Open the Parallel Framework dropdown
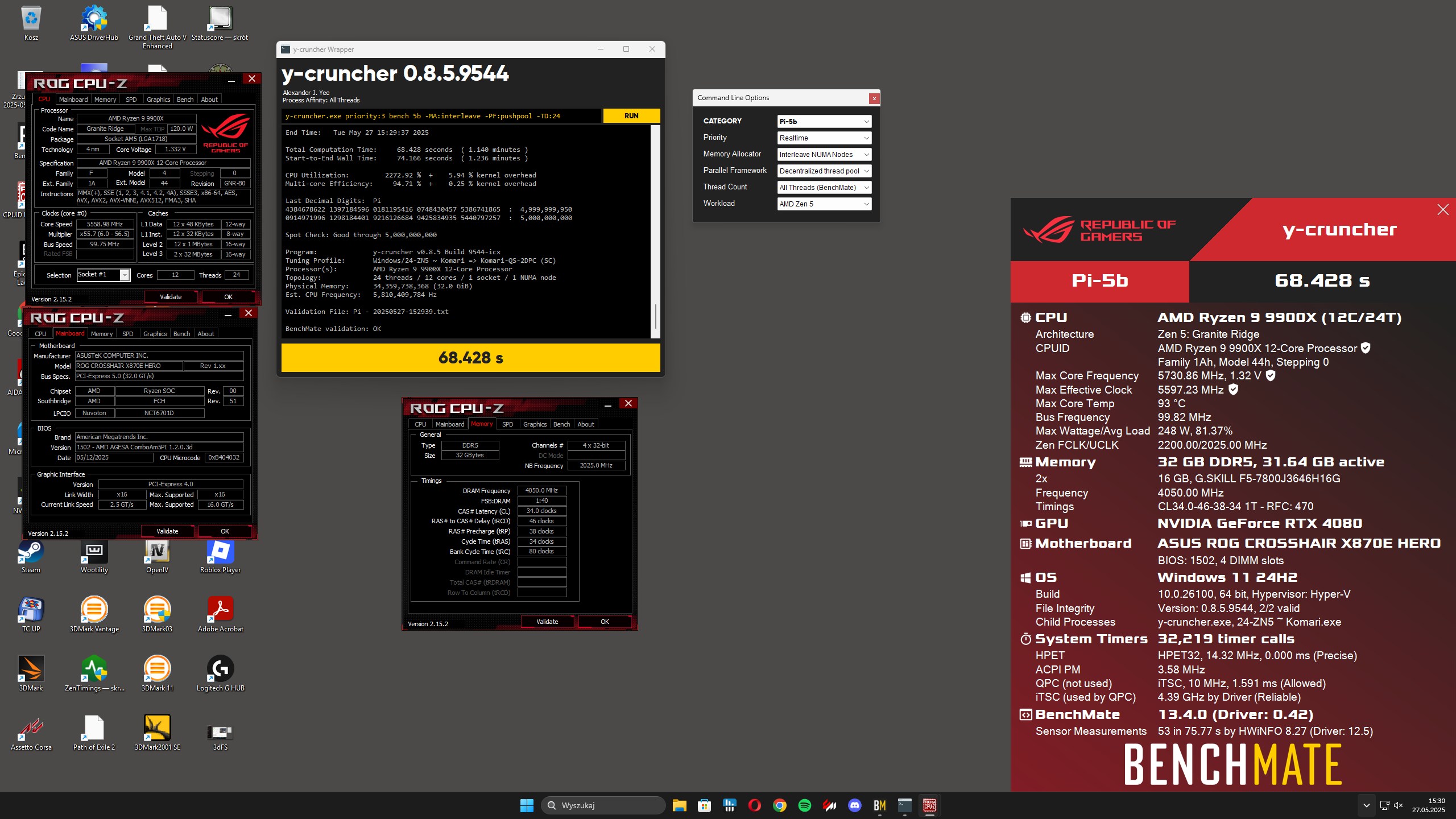This screenshot has height=819, width=1456. (824, 171)
